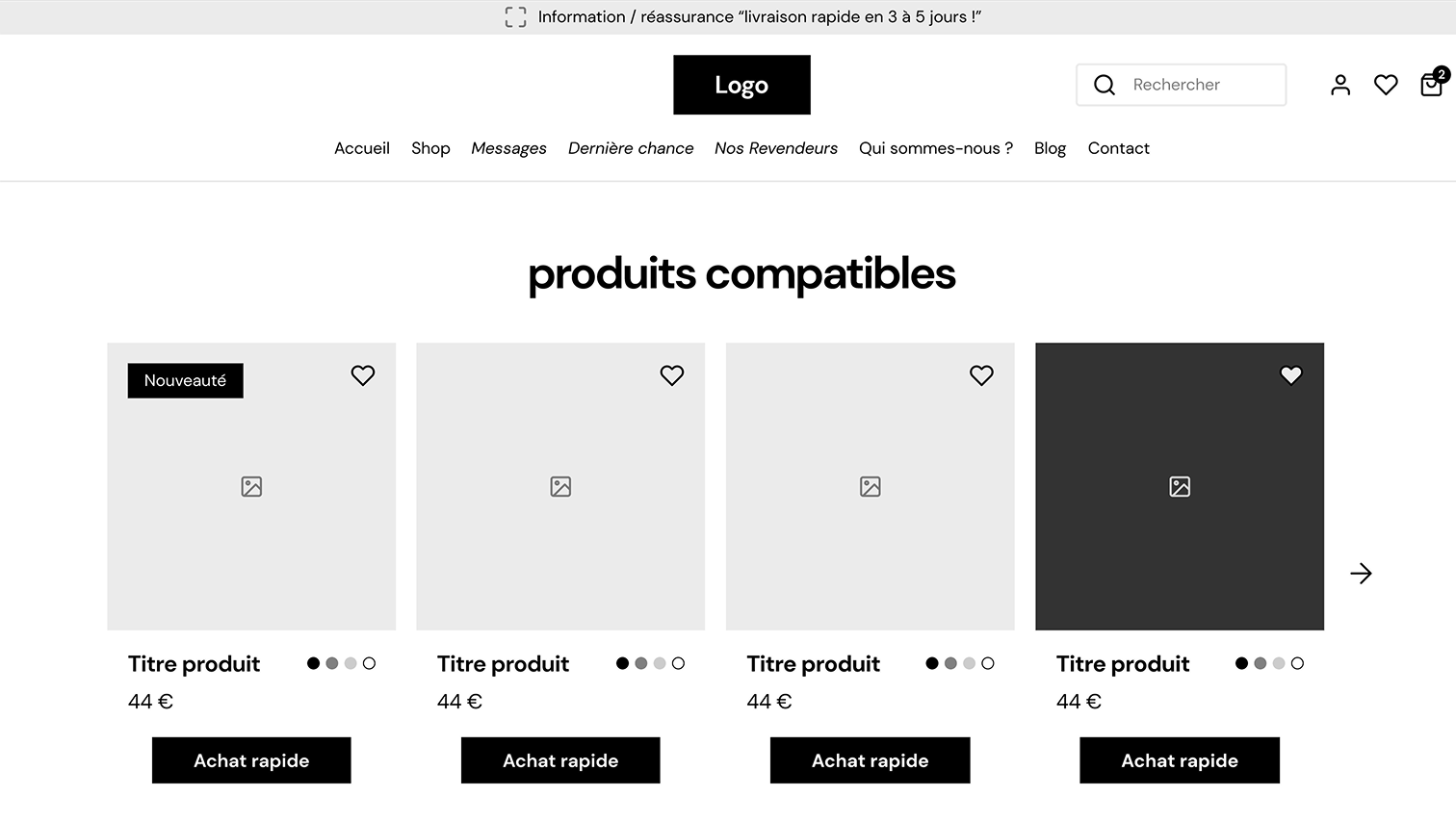Click the user account icon
Image resolution: width=1456 pixels, height=822 pixels.
coord(1340,86)
